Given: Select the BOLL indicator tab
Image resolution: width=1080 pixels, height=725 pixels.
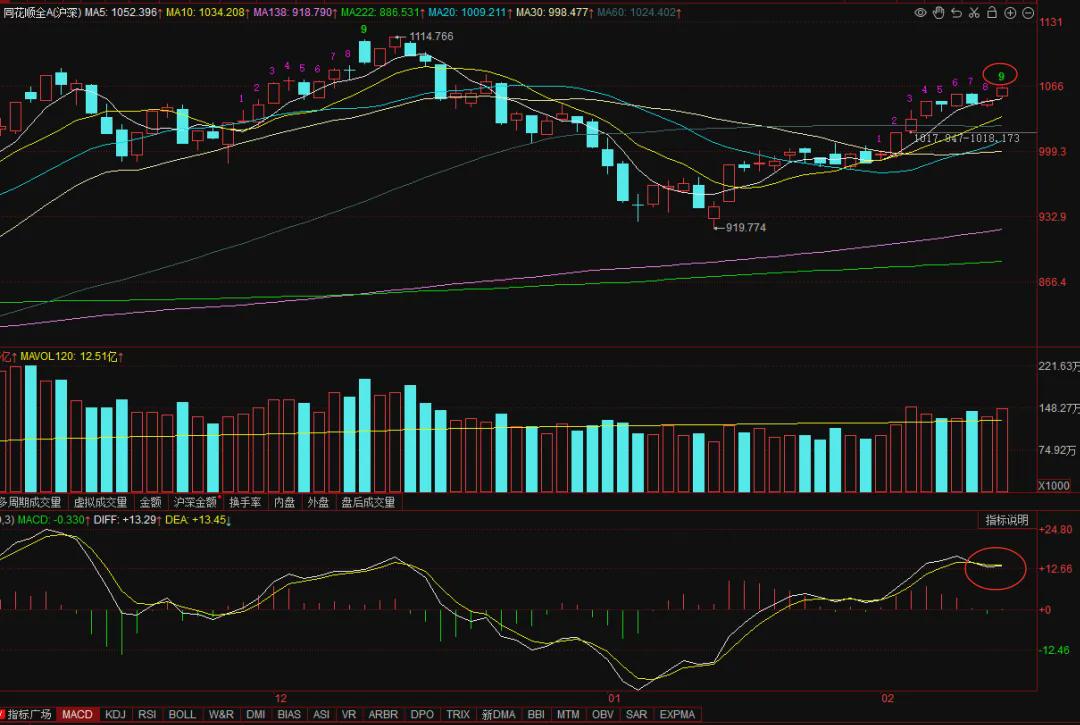Looking at the screenshot, I should click(x=182, y=715).
